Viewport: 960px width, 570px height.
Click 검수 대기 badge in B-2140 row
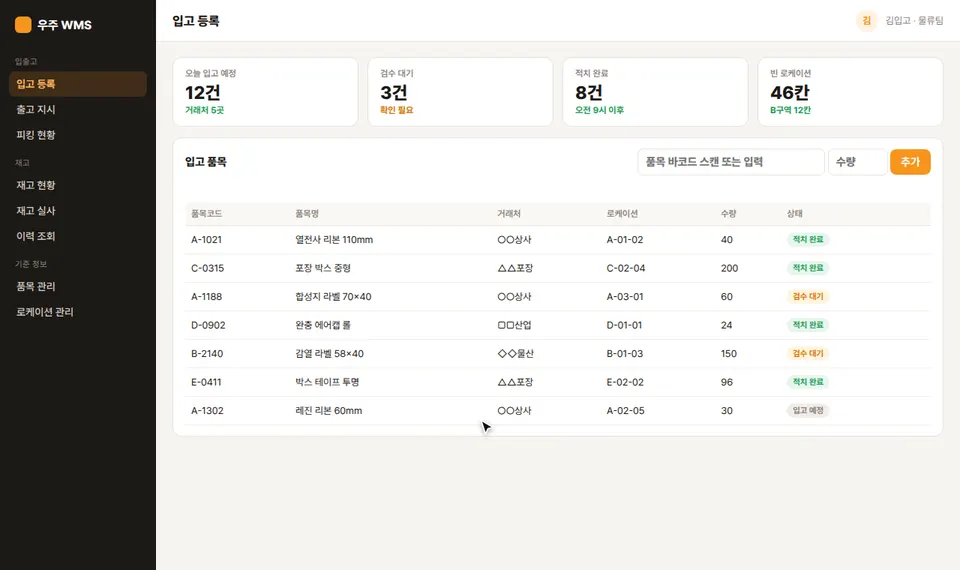(x=808, y=353)
